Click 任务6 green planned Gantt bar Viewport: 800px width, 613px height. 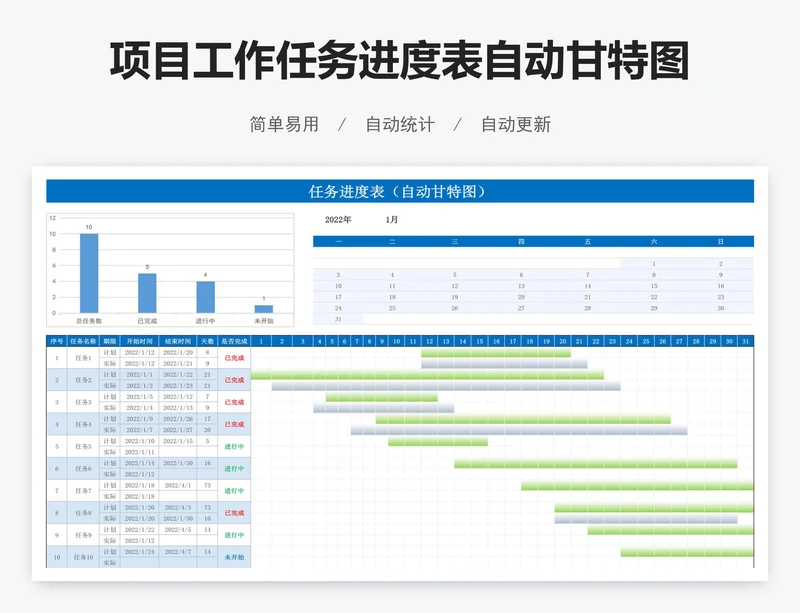coord(596,464)
